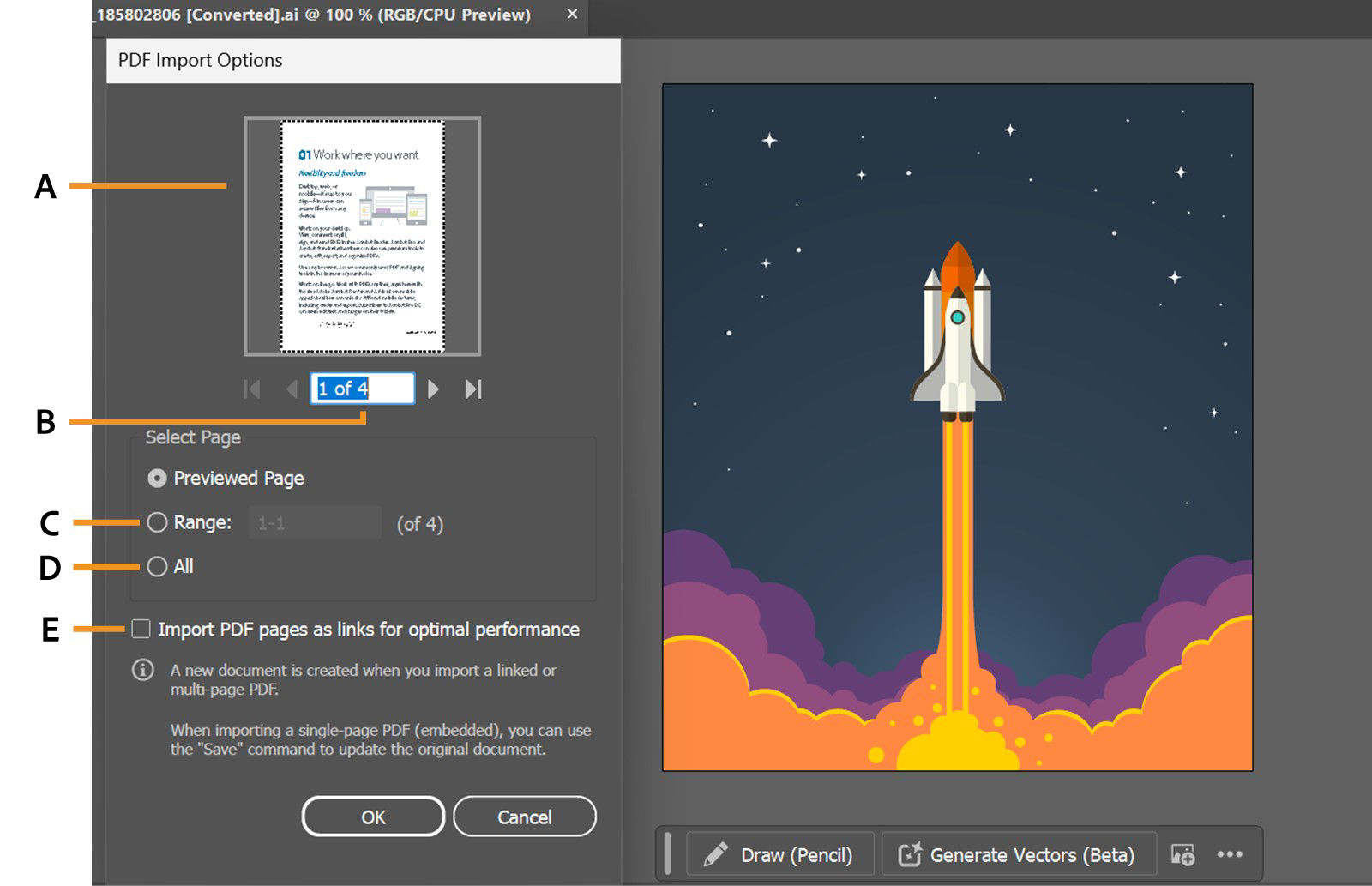1372x886 pixels.
Task: Click the sparkle icon on Generate Vectors (Beta)
Action: [912, 854]
